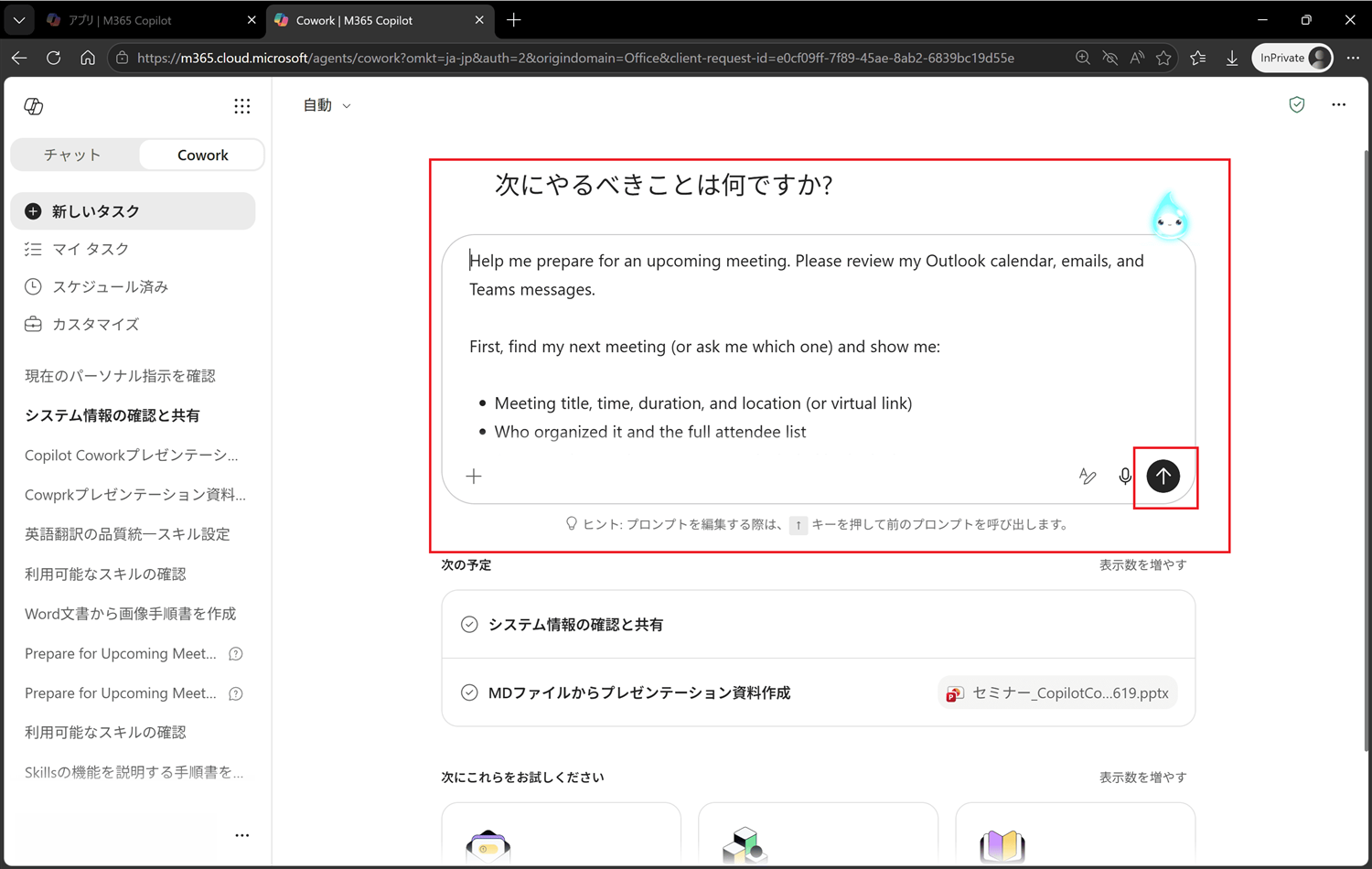Click inside the prompt text input

click(818, 346)
